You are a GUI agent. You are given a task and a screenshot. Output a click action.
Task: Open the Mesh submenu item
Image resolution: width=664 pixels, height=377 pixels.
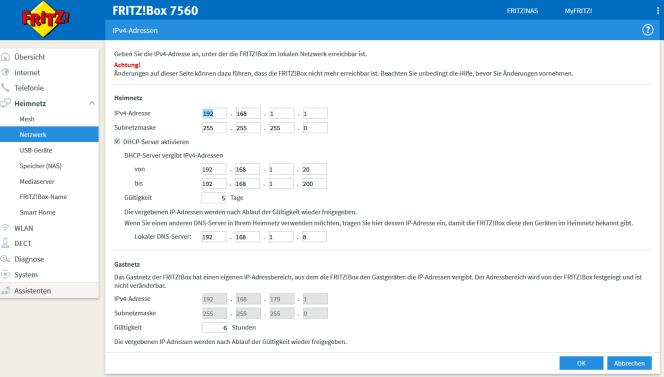(x=27, y=119)
